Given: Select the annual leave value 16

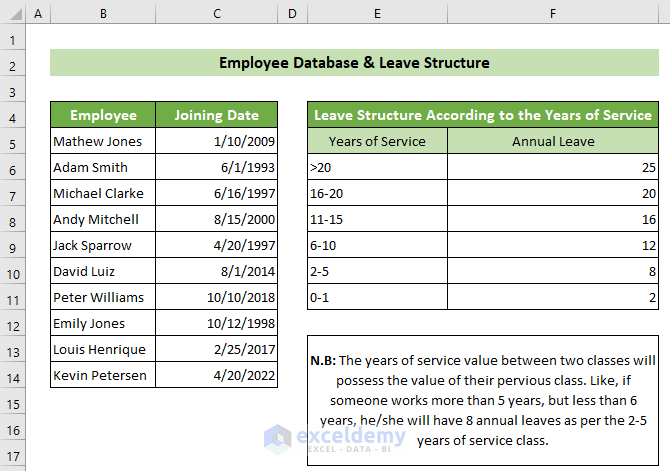Looking at the screenshot, I should (553, 219).
